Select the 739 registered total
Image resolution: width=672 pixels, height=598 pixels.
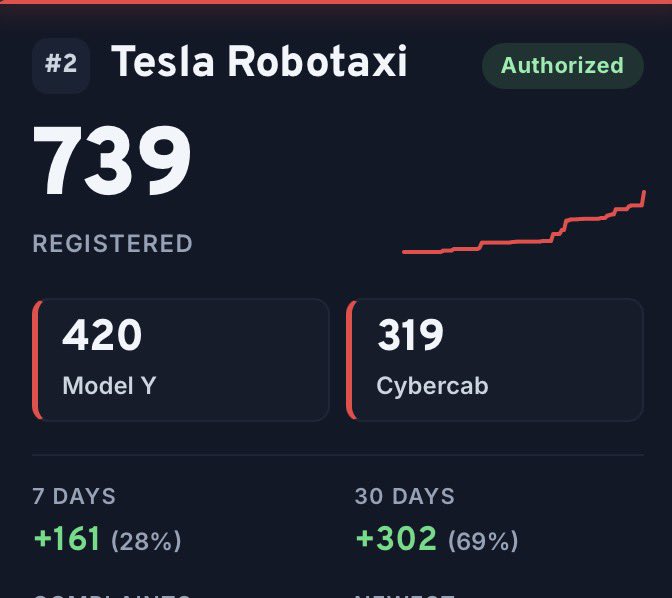[112, 160]
